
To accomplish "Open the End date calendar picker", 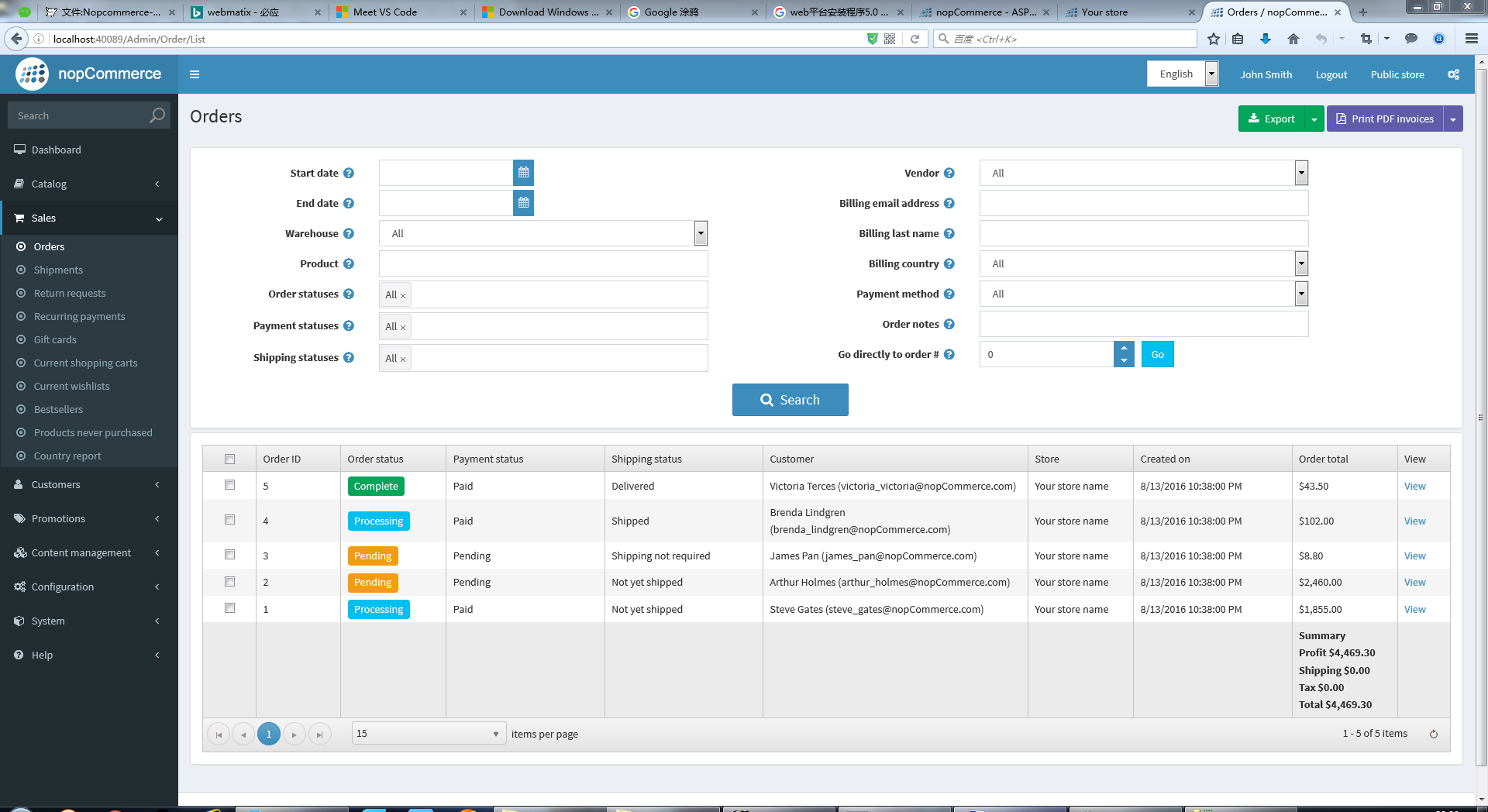I will click(523, 203).
